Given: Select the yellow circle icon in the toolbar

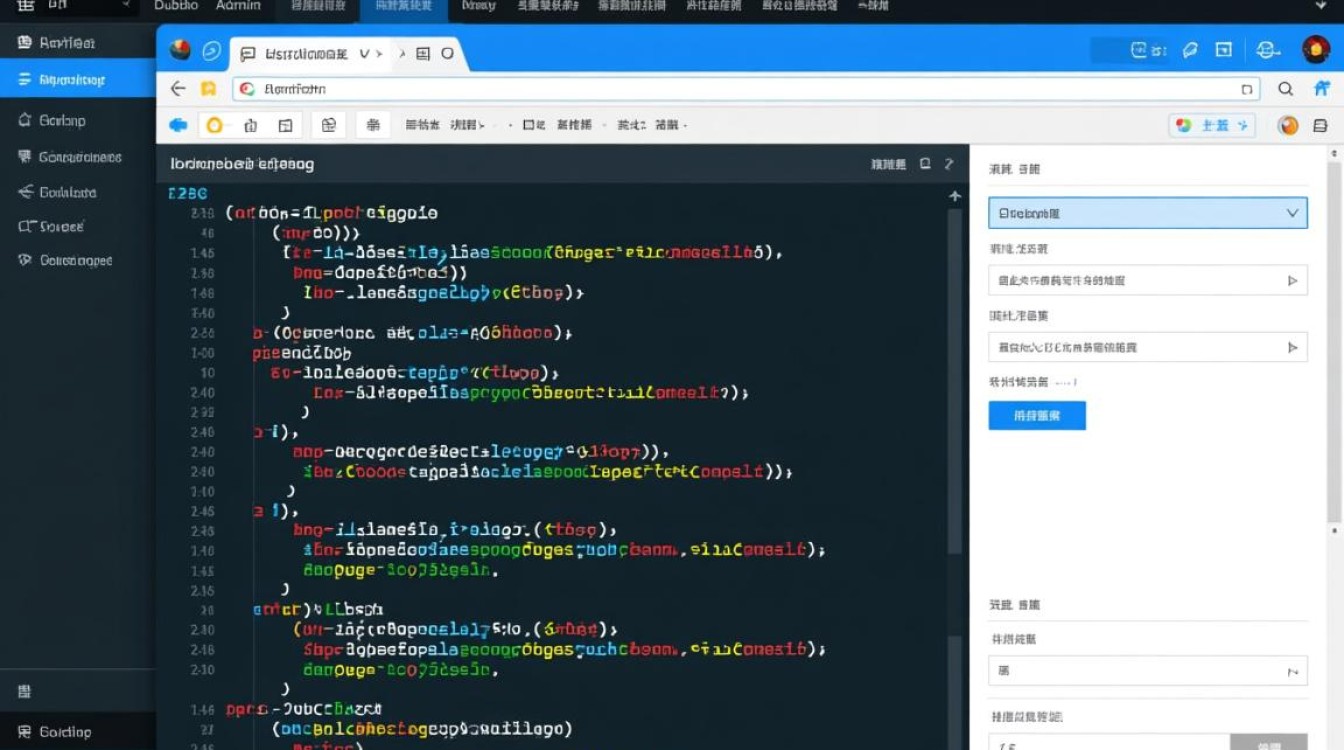Looking at the screenshot, I should 214,125.
